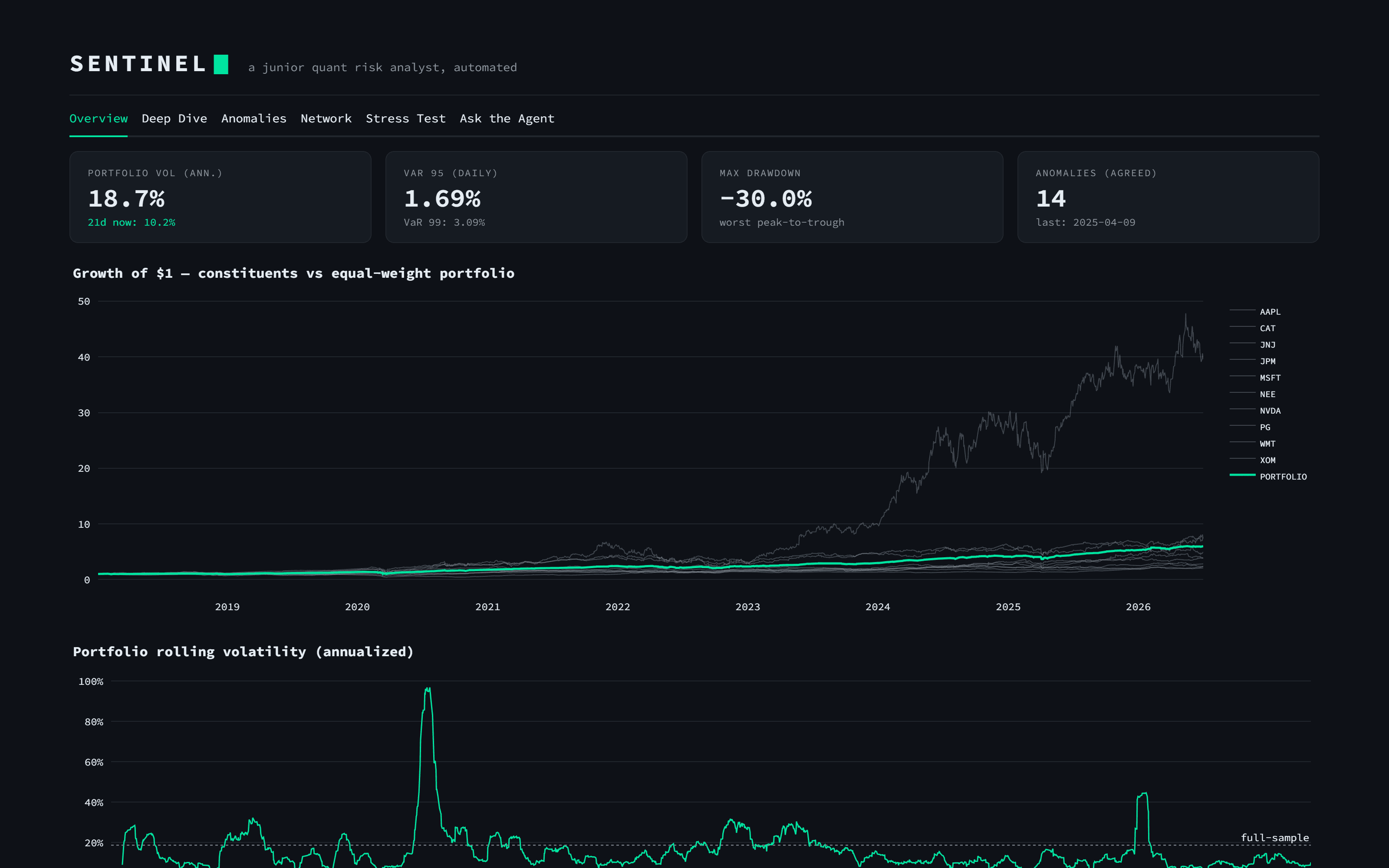
Task: Click the 50 growth axis label
Action: point(84,301)
